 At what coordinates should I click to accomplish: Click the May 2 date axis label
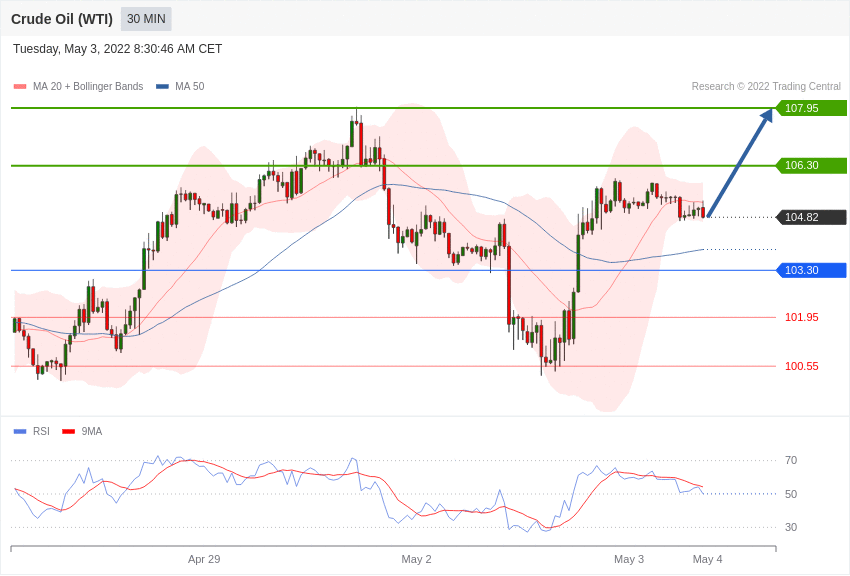(x=416, y=559)
